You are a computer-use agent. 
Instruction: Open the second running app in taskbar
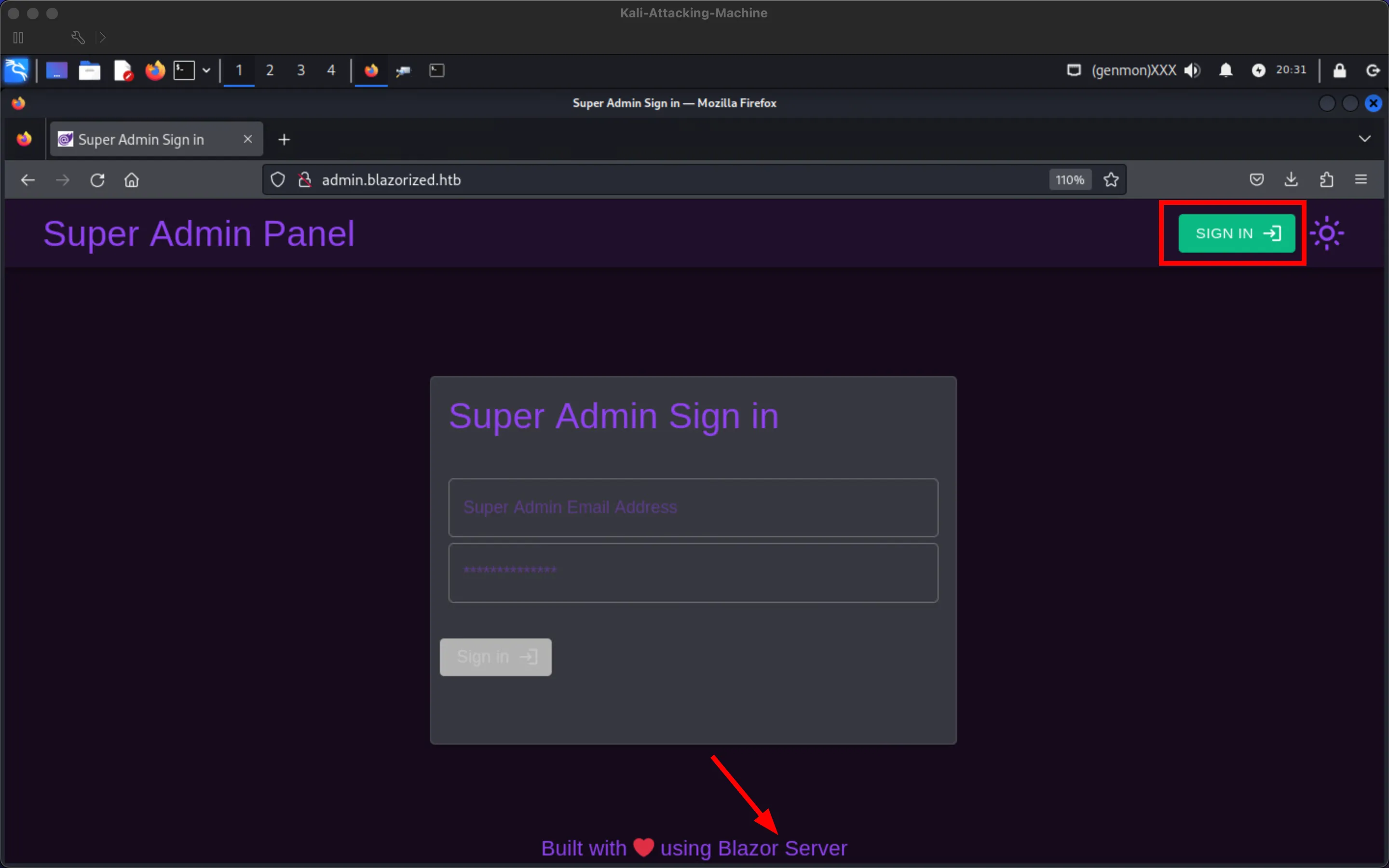(x=404, y=70)
